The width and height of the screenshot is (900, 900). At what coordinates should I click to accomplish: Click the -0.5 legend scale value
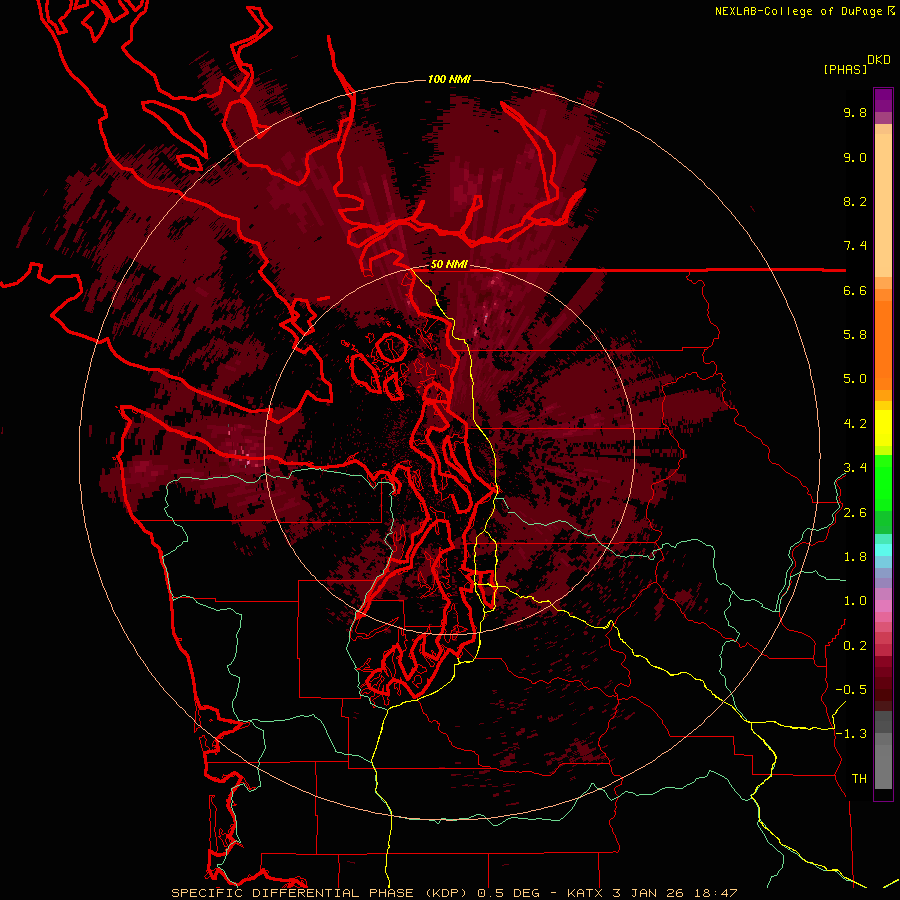tap(851, 690)
